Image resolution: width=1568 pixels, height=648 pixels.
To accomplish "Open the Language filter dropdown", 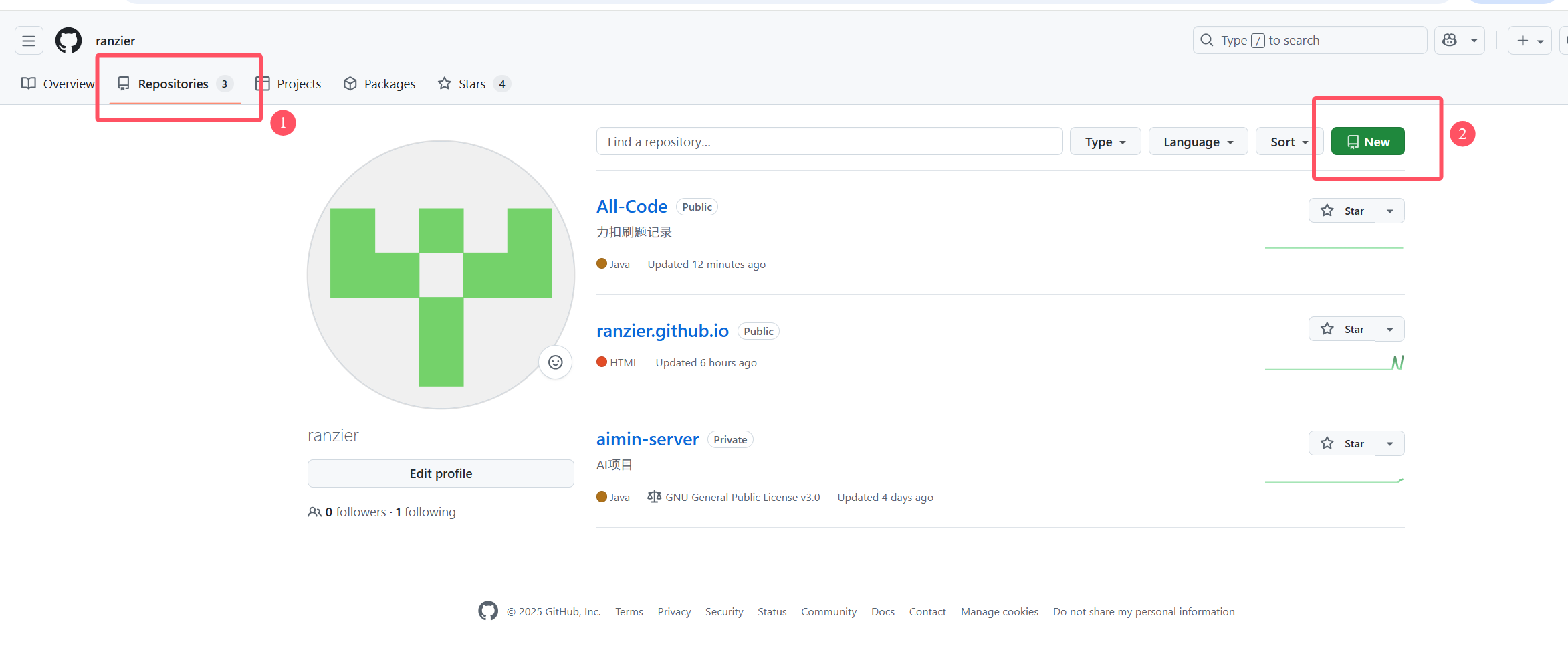I will [1198, 142].
